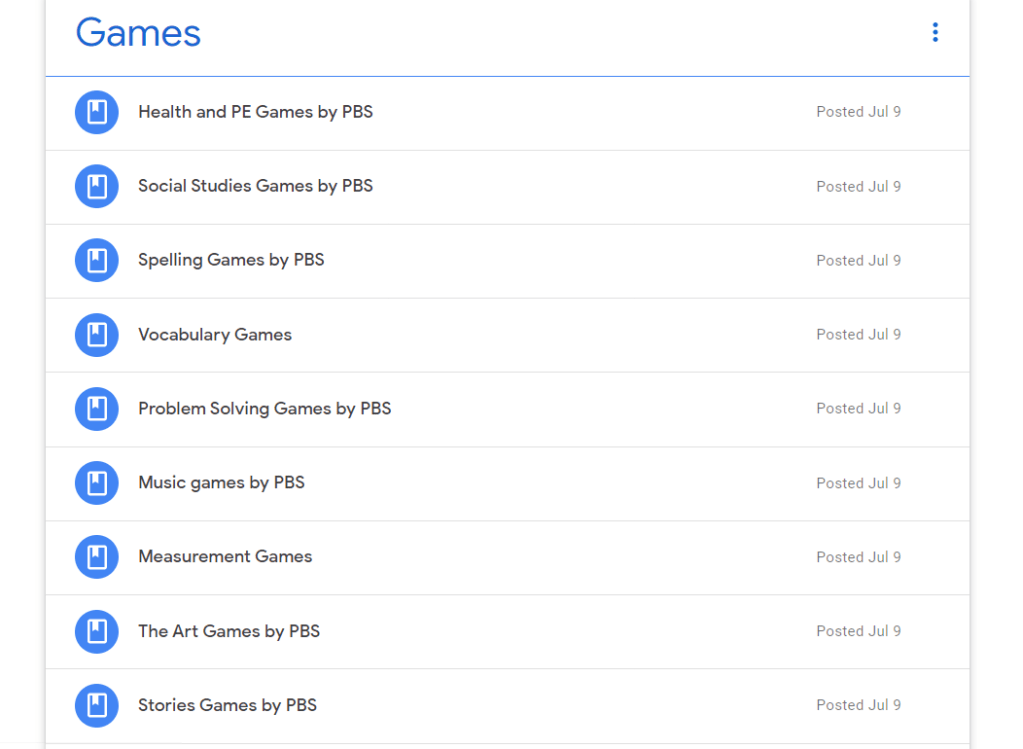Click The Art Games by PBS title

229,631
